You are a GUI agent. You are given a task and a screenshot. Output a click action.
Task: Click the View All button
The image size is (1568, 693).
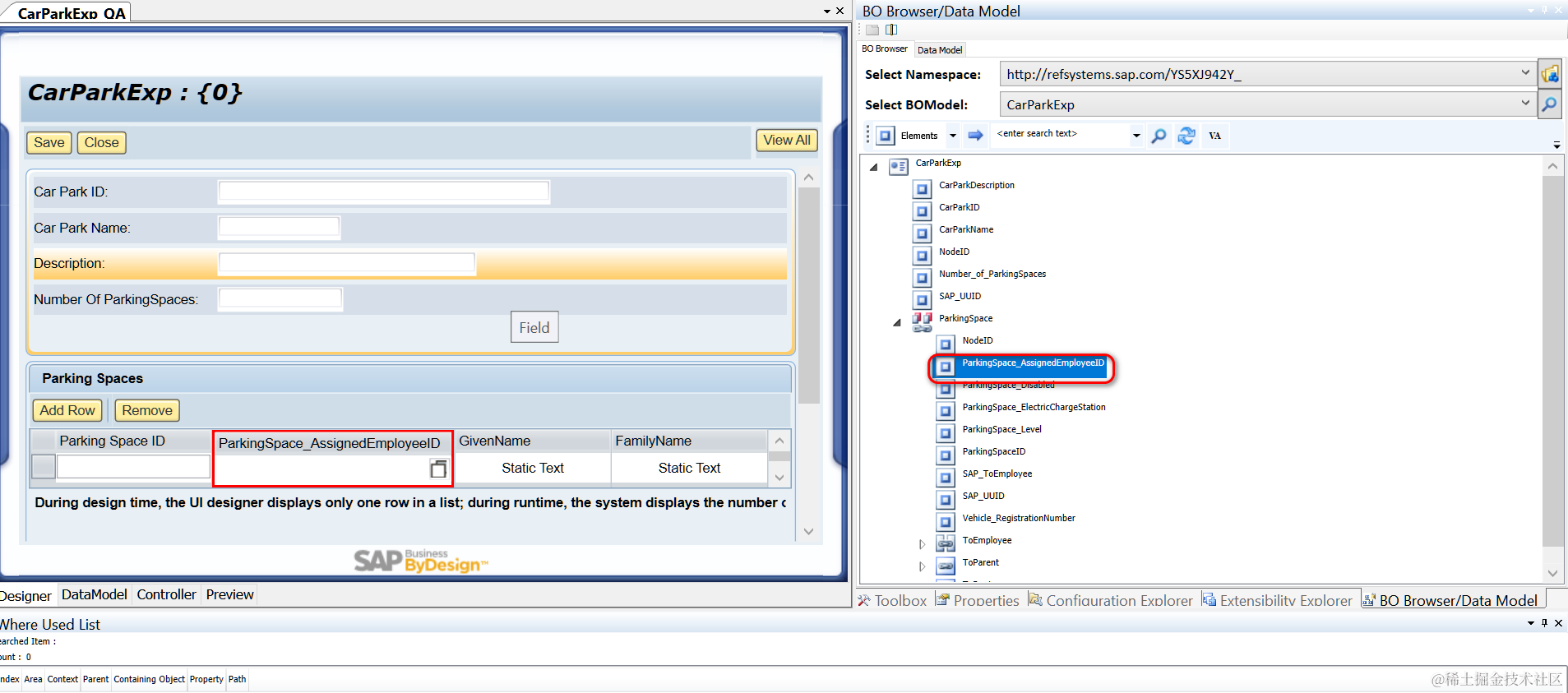pyautogui.click(x=786, y=140)
